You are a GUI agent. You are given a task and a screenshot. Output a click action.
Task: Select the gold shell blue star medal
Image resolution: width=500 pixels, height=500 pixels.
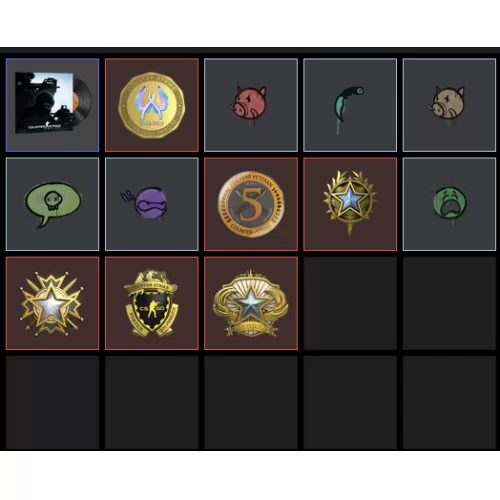(x=251, y=303)
